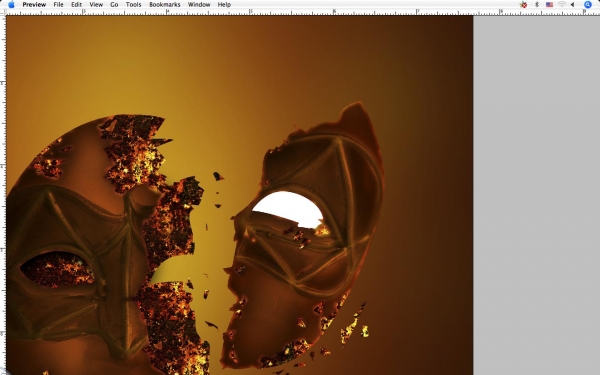The height and width of the screenshot is (375, 600).
Task: Open the Wi-Fi status menu
Action: point(562,5)
